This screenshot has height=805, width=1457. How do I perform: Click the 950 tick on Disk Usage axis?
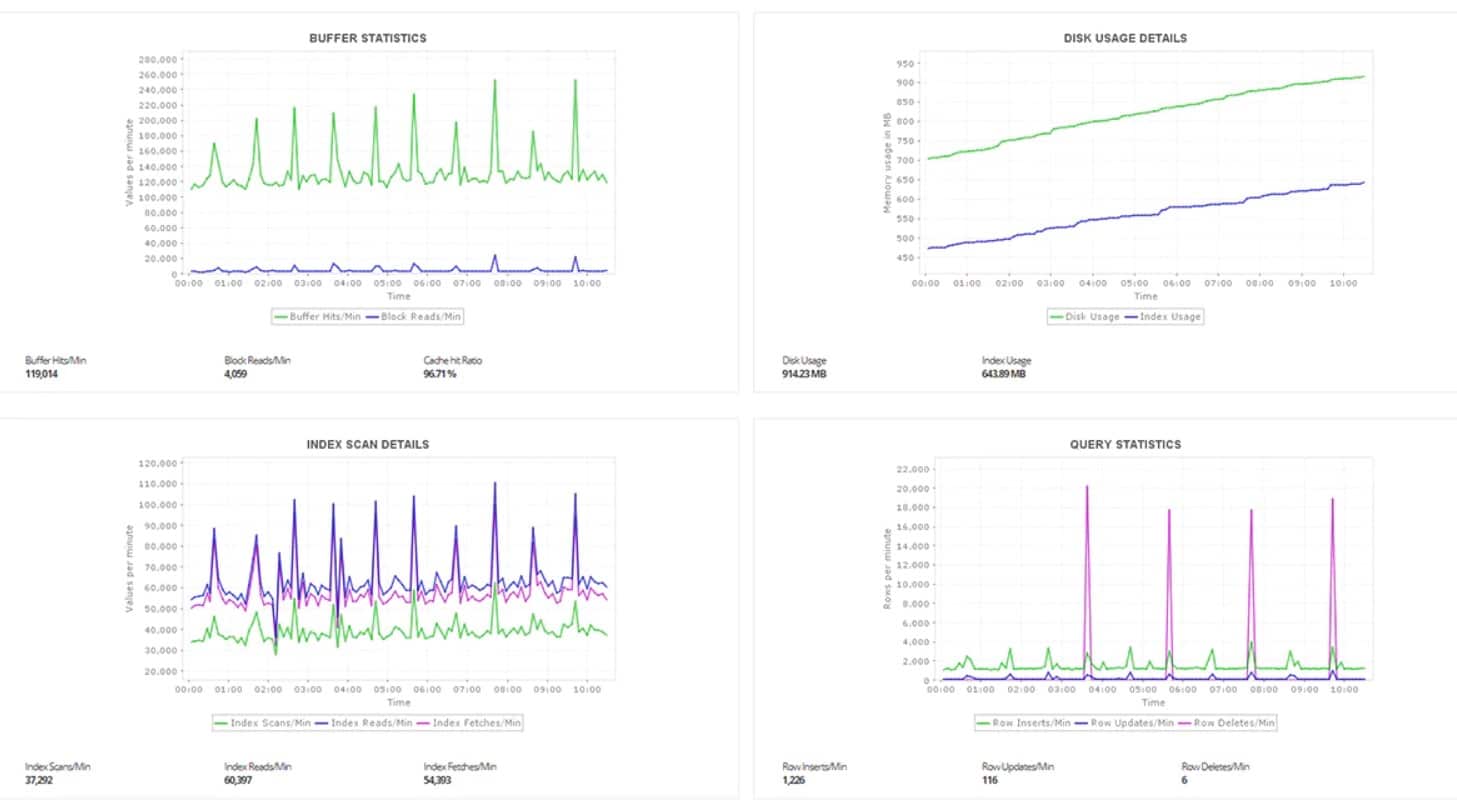coord(906,63)
